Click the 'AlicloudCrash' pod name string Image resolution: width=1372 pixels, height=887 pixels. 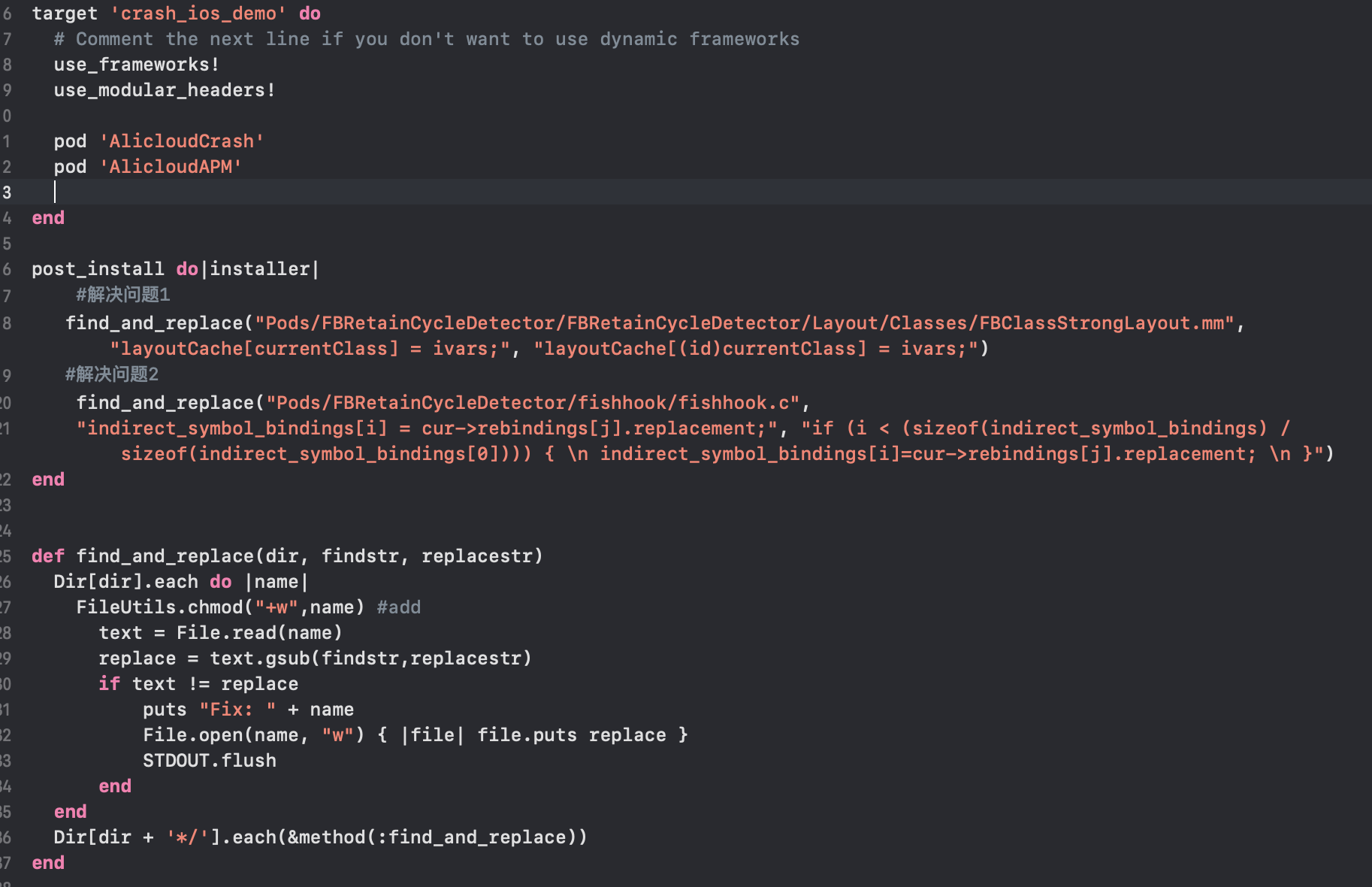coord(181,141)
